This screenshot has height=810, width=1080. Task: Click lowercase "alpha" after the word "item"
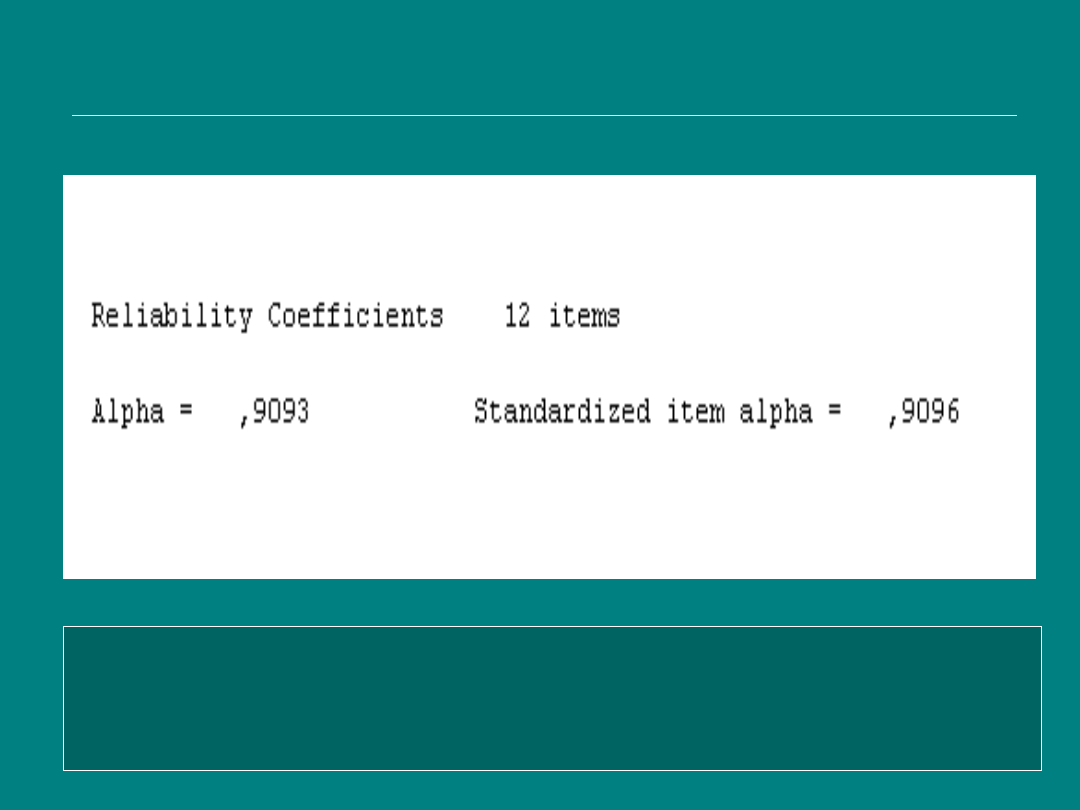click(776, 412)
